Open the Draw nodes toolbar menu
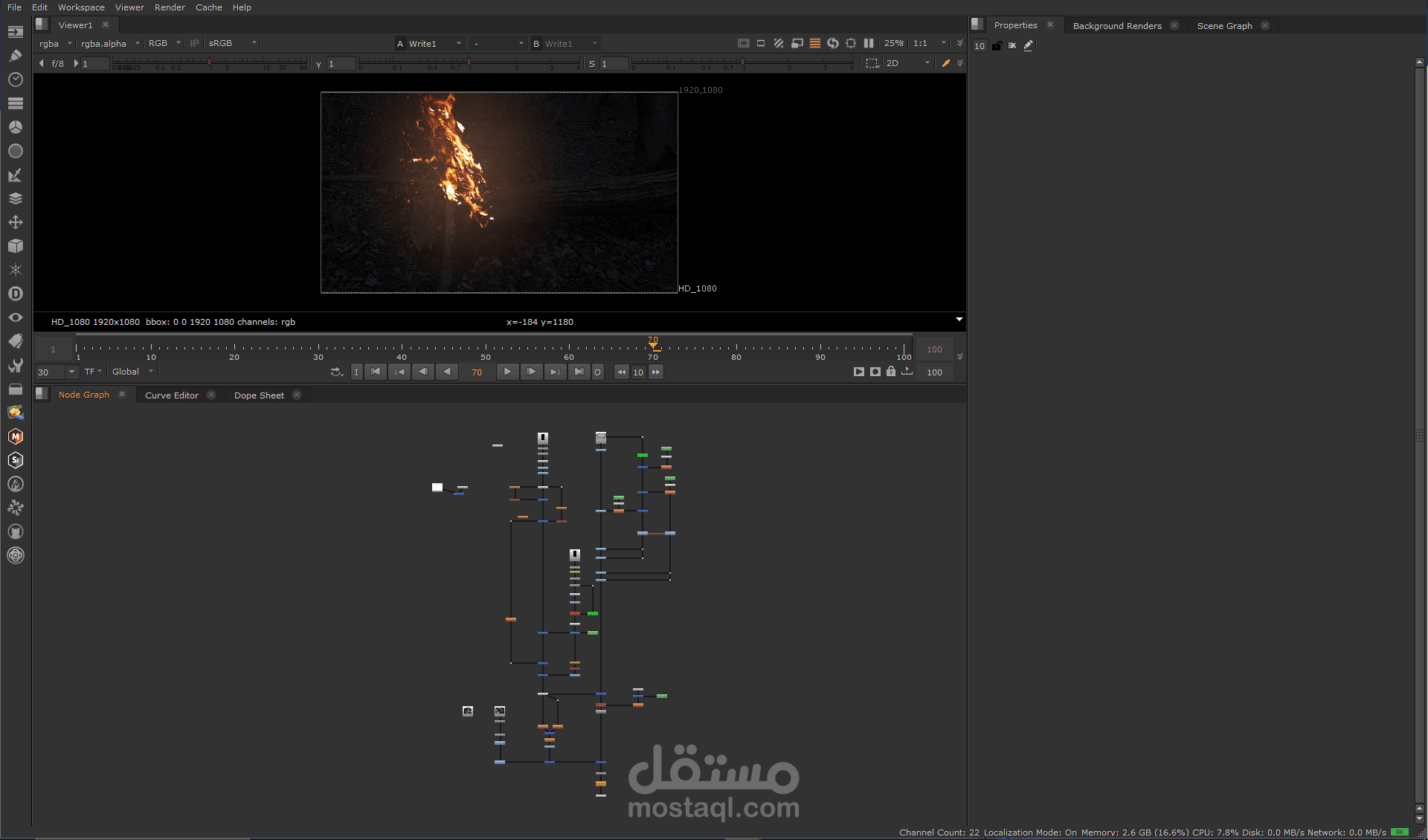 [15, 56]
